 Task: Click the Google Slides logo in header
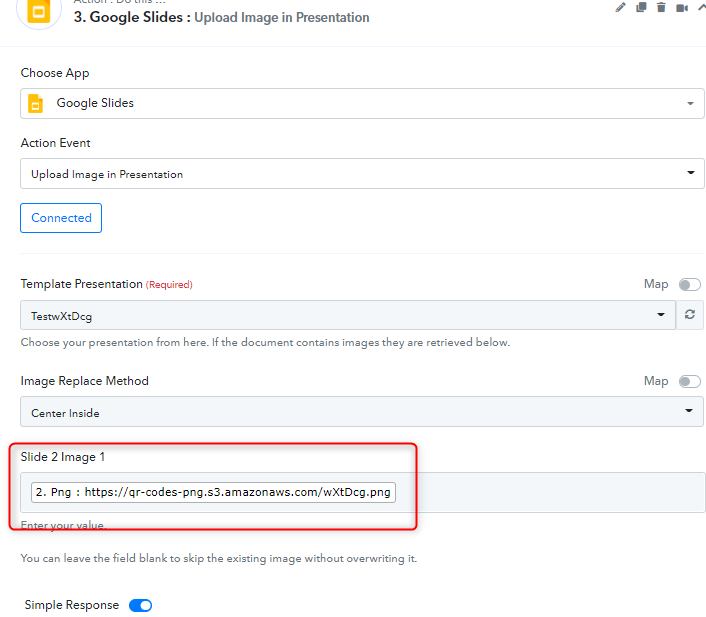pos(39,11)
